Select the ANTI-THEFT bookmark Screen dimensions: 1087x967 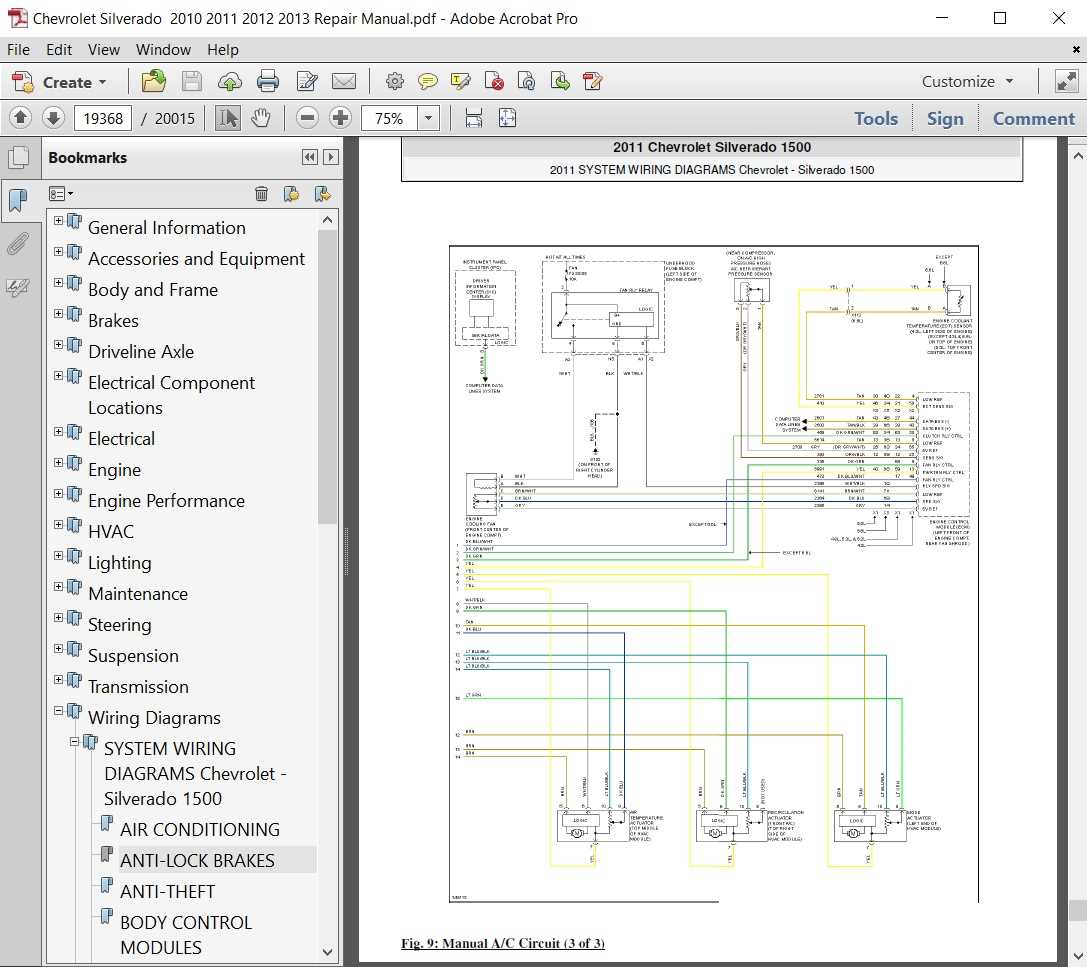pyautogui.click(x=167, y=891)
